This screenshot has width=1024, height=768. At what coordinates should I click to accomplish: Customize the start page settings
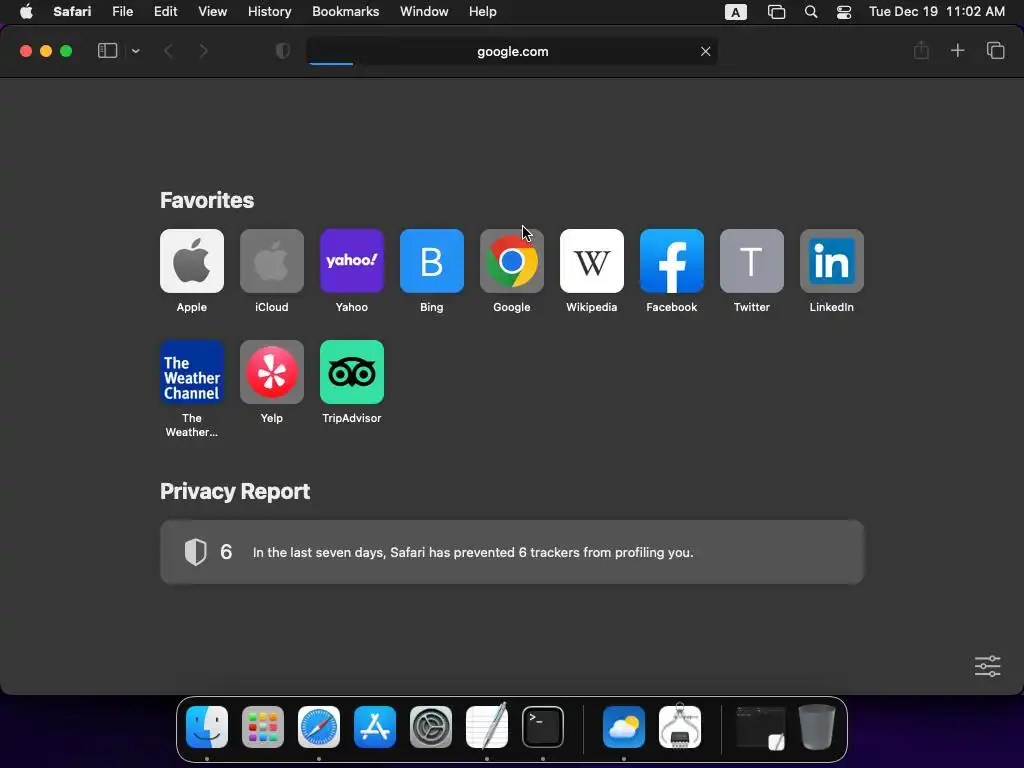[987, 666]
